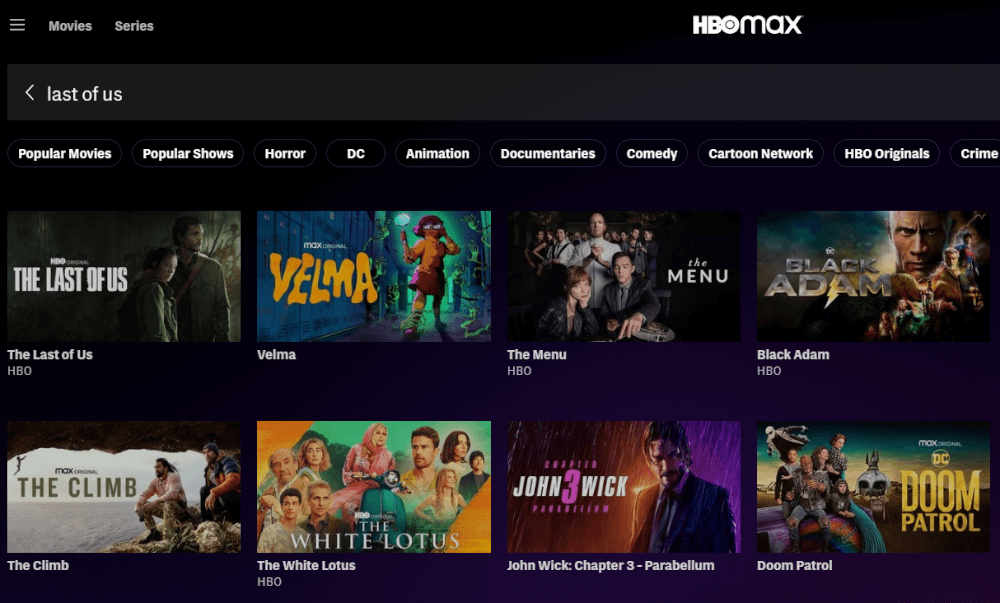Open the Doom Patrol poster thumbnail
This screenshot has width=1000, height=603.
coord(874,487)
